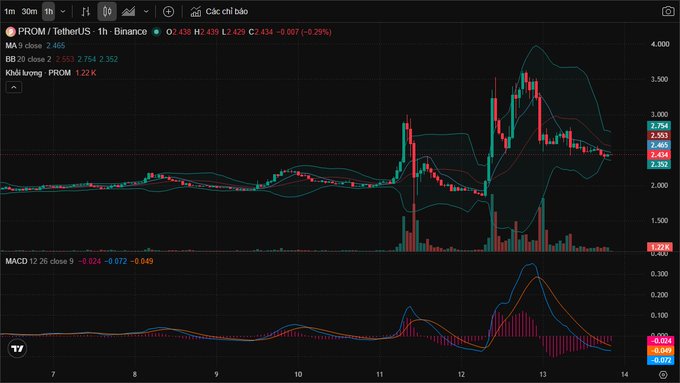
Task: Click date 10 on the time axis
Action: 298,374
